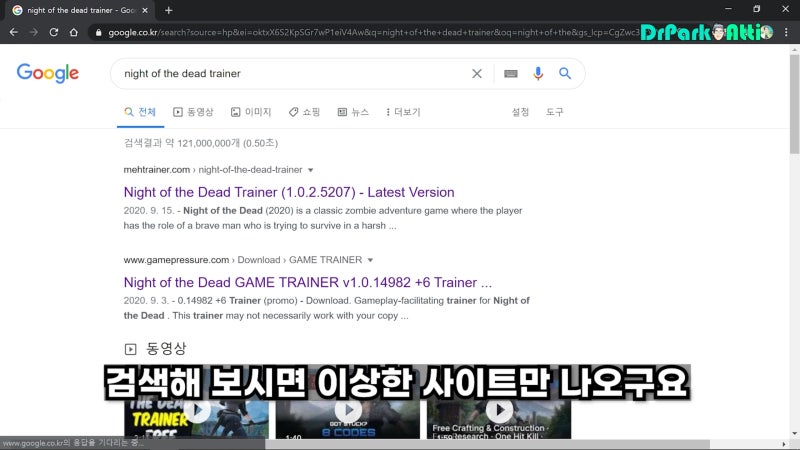Start voice search with the microphone icon

[x=538, y=73]
